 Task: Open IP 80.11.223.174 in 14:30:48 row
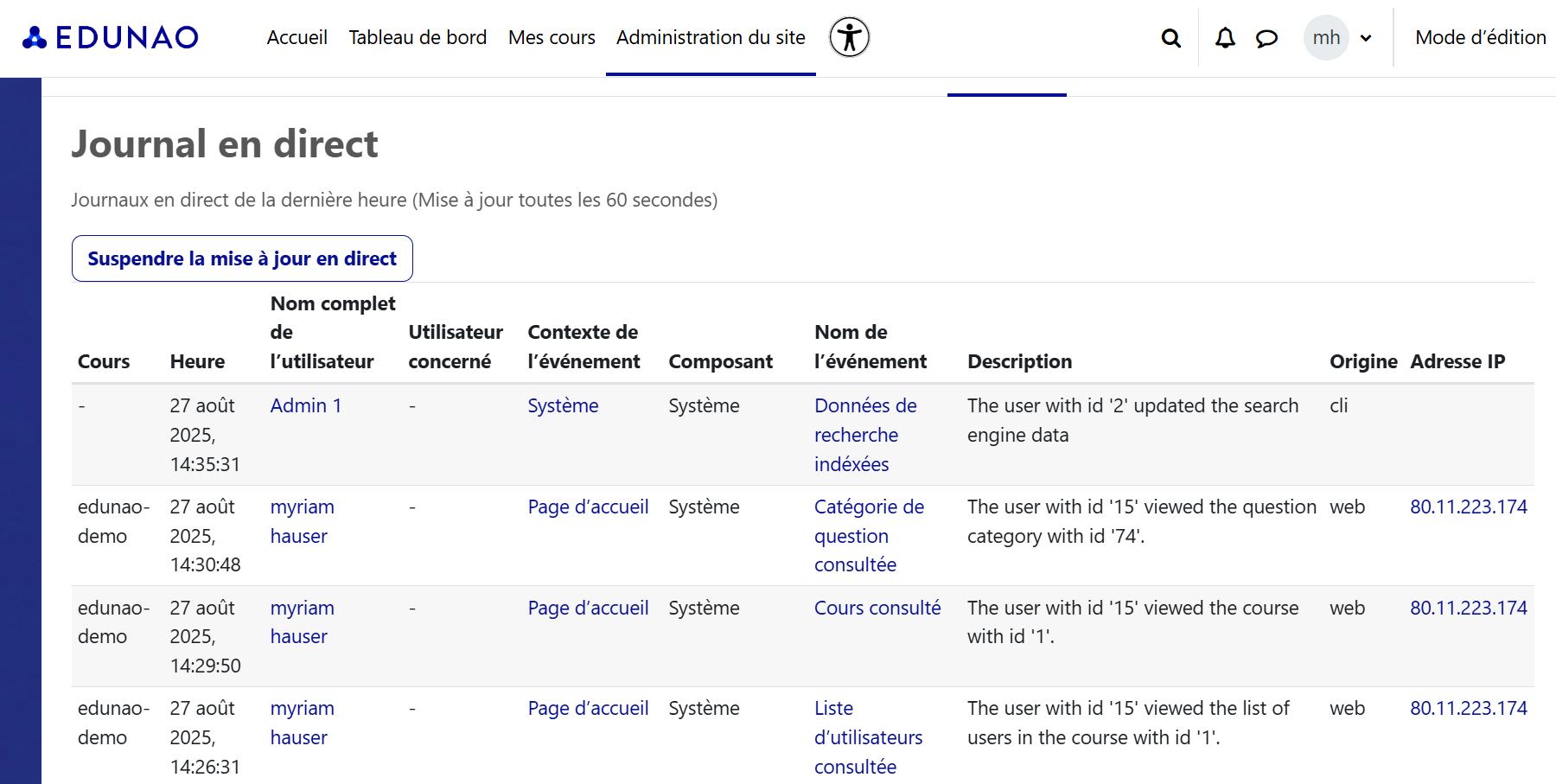click(1469, 507)
